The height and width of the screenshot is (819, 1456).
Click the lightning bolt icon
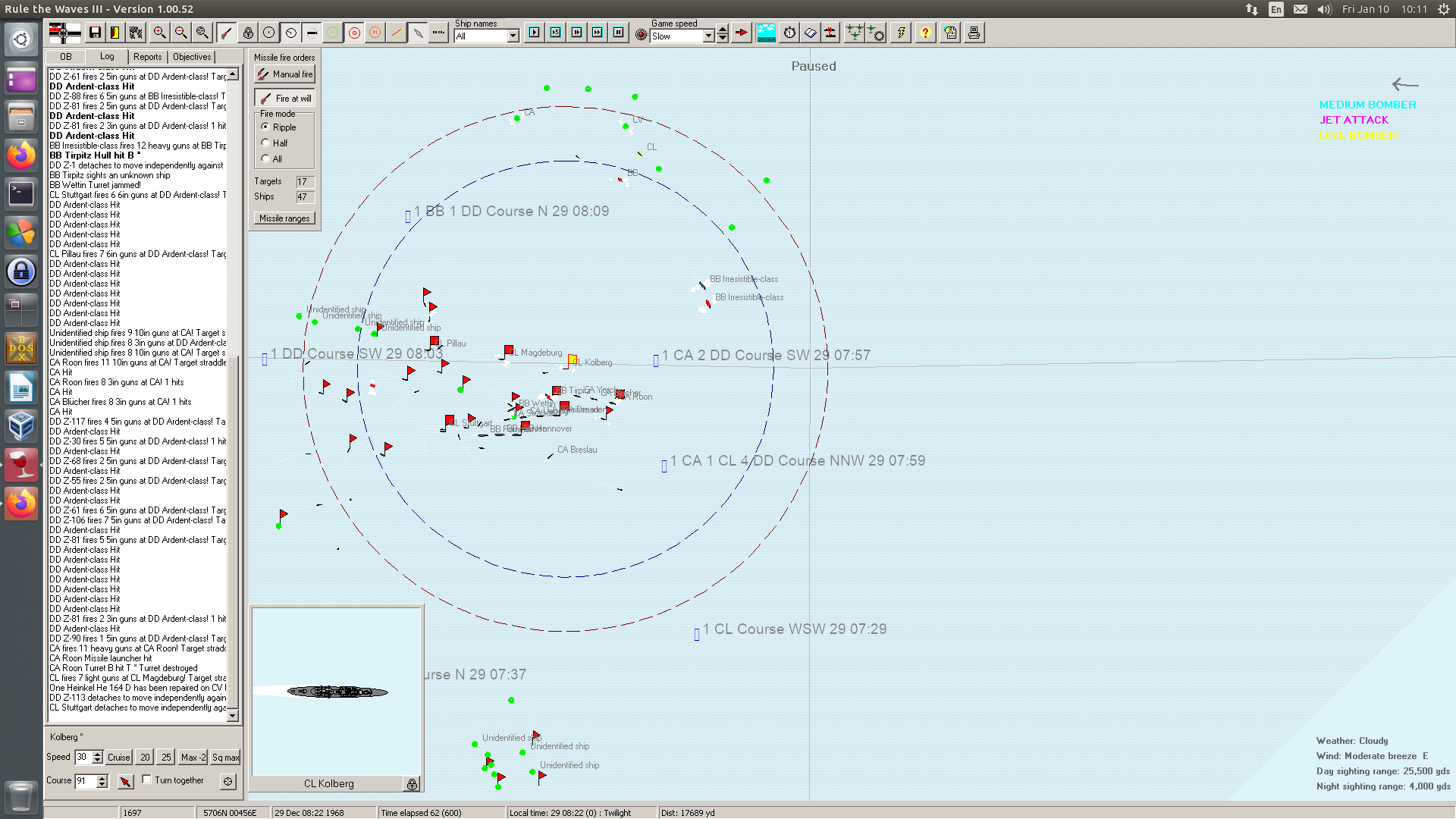[x=900, y=33]
